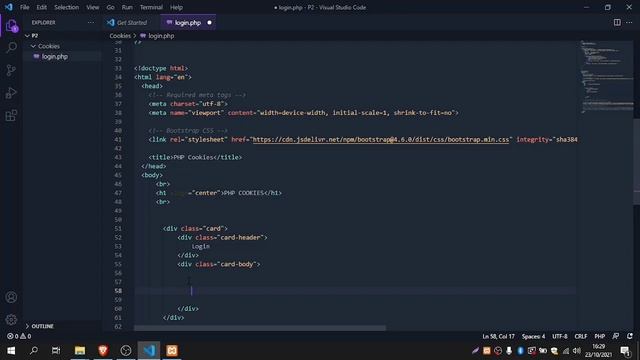Click PHP language mode in status bar
Image resolution: width=640 pixels, height=360 pixels.
pos(600,336)
